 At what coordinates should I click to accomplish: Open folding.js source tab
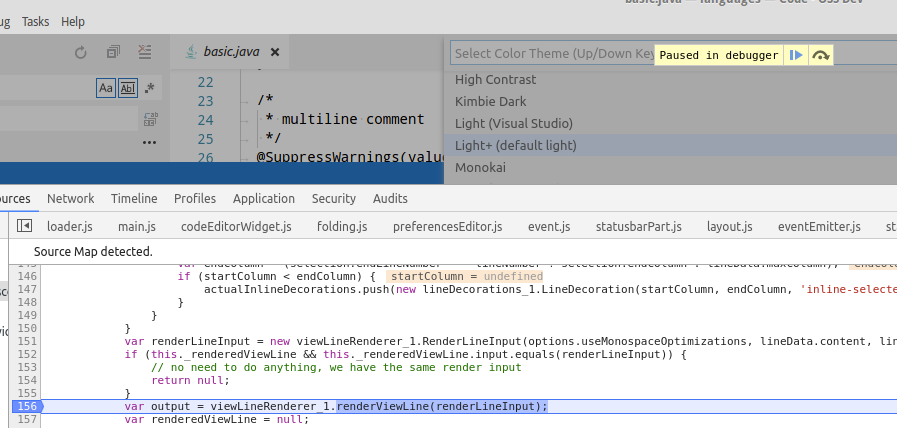342,227
